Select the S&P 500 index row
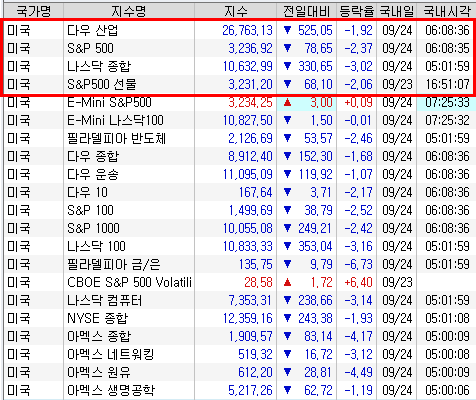This screenshot has height=400, width=476. point(238,48)
